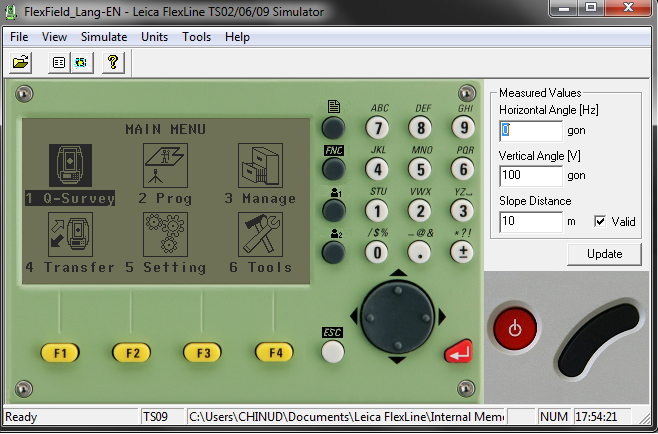Image resolution: width=658 pixels, height=434 pixels.
Task: Click the simulator settings toolbar icon
Action: tap(81, 63)
